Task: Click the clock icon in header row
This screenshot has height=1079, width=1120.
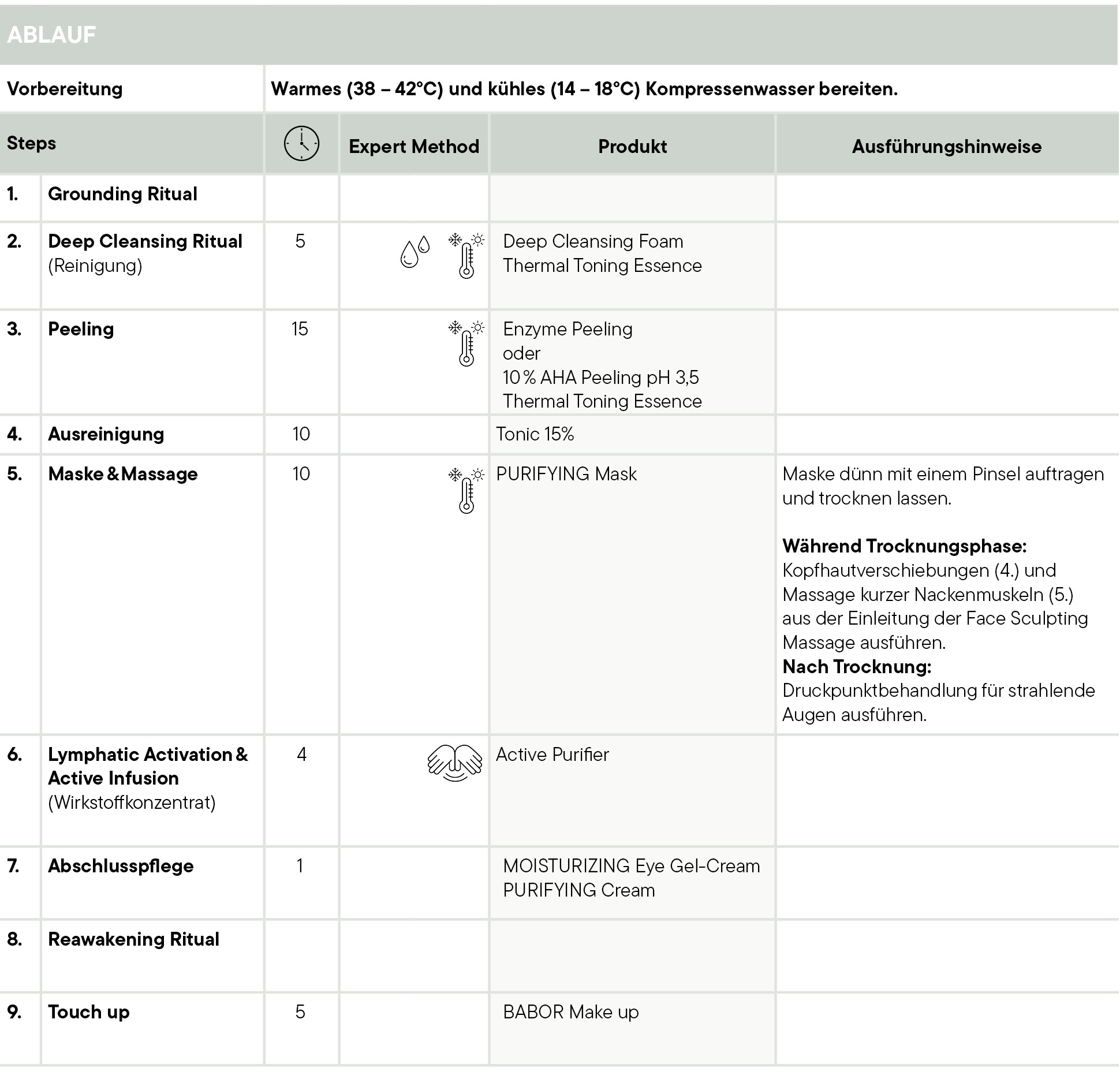Action: pos(301,143)
